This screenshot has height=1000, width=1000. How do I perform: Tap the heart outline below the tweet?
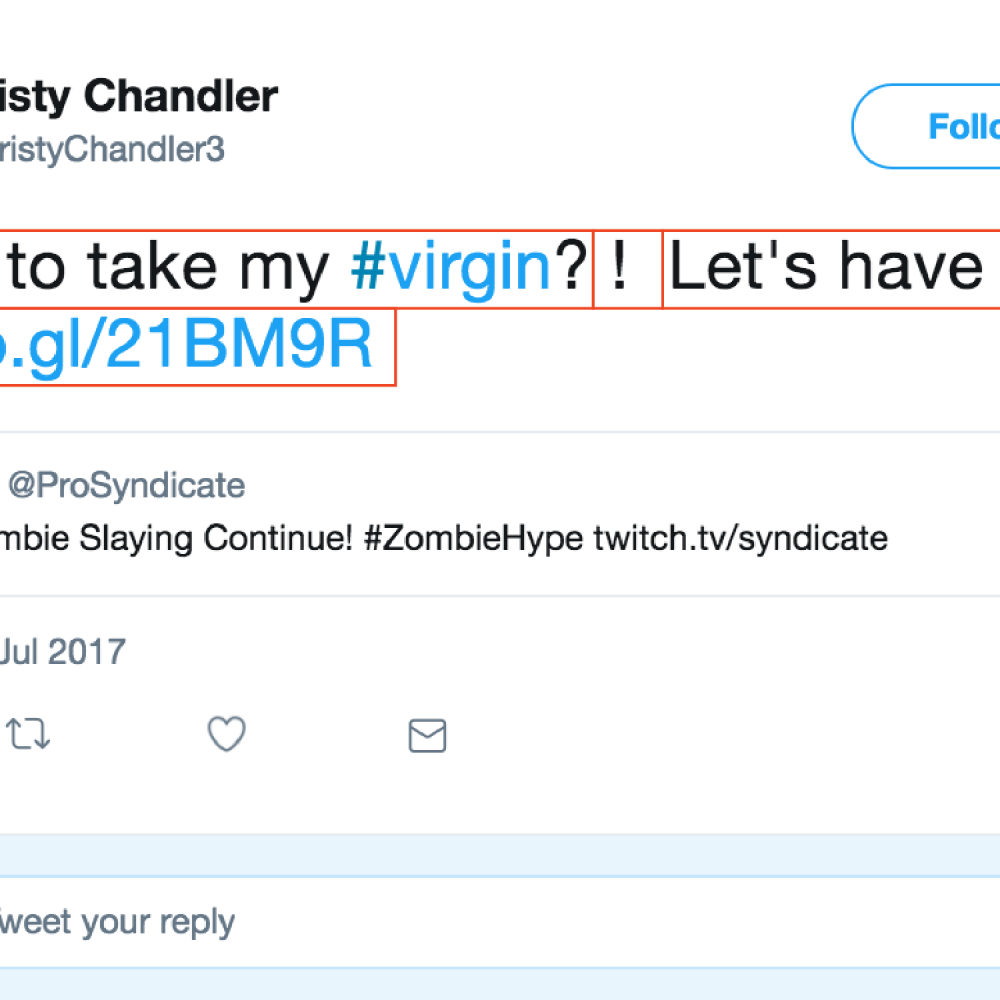(226, 735)
